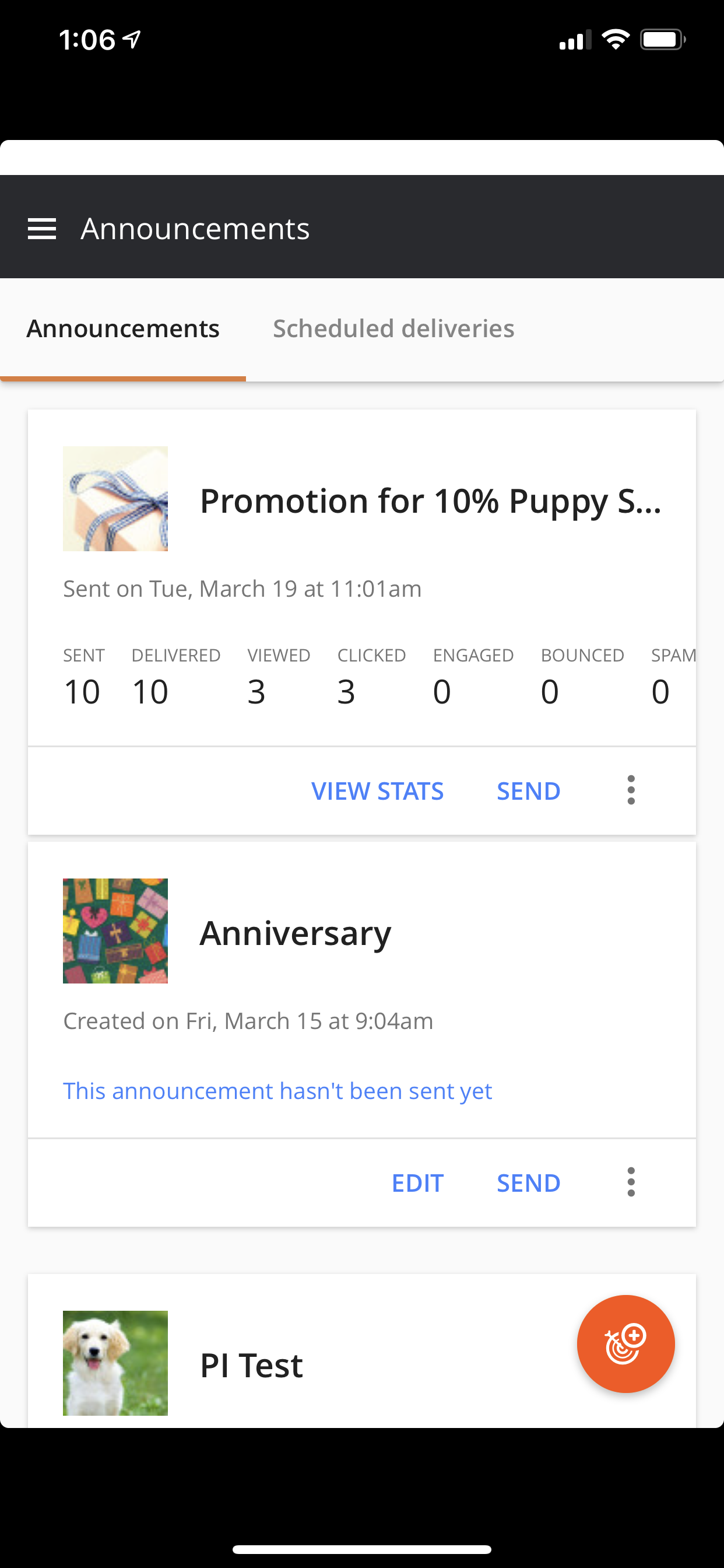Open the gift box promotion thumbnail
The width and height of the screenshot is (724, 1568).
point(115,499)
